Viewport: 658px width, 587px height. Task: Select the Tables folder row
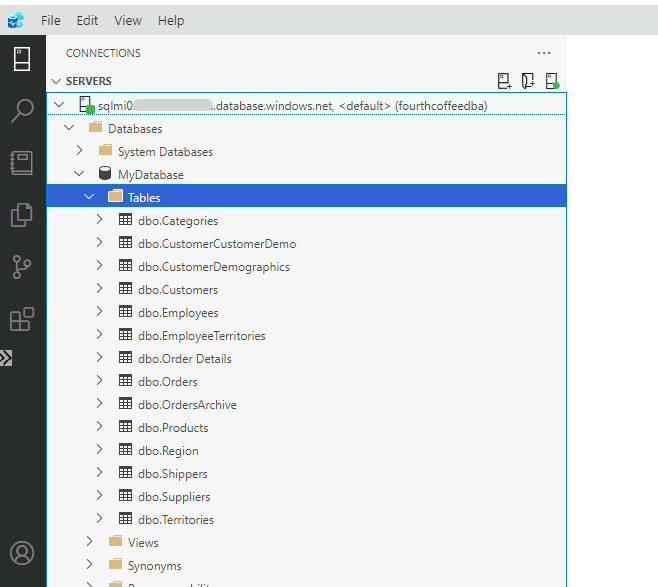[306, 196]
